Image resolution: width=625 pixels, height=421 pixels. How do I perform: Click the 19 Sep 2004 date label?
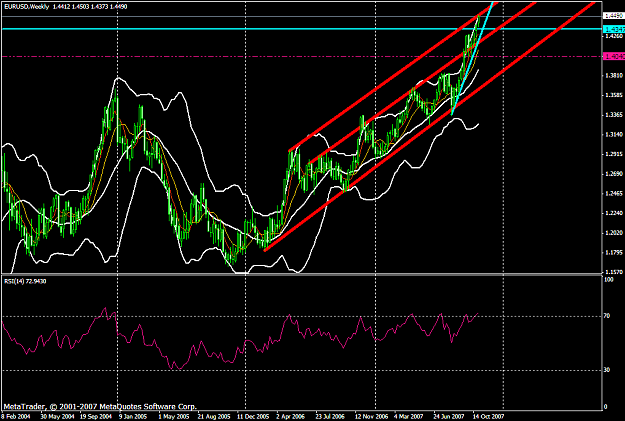(96, 417)
